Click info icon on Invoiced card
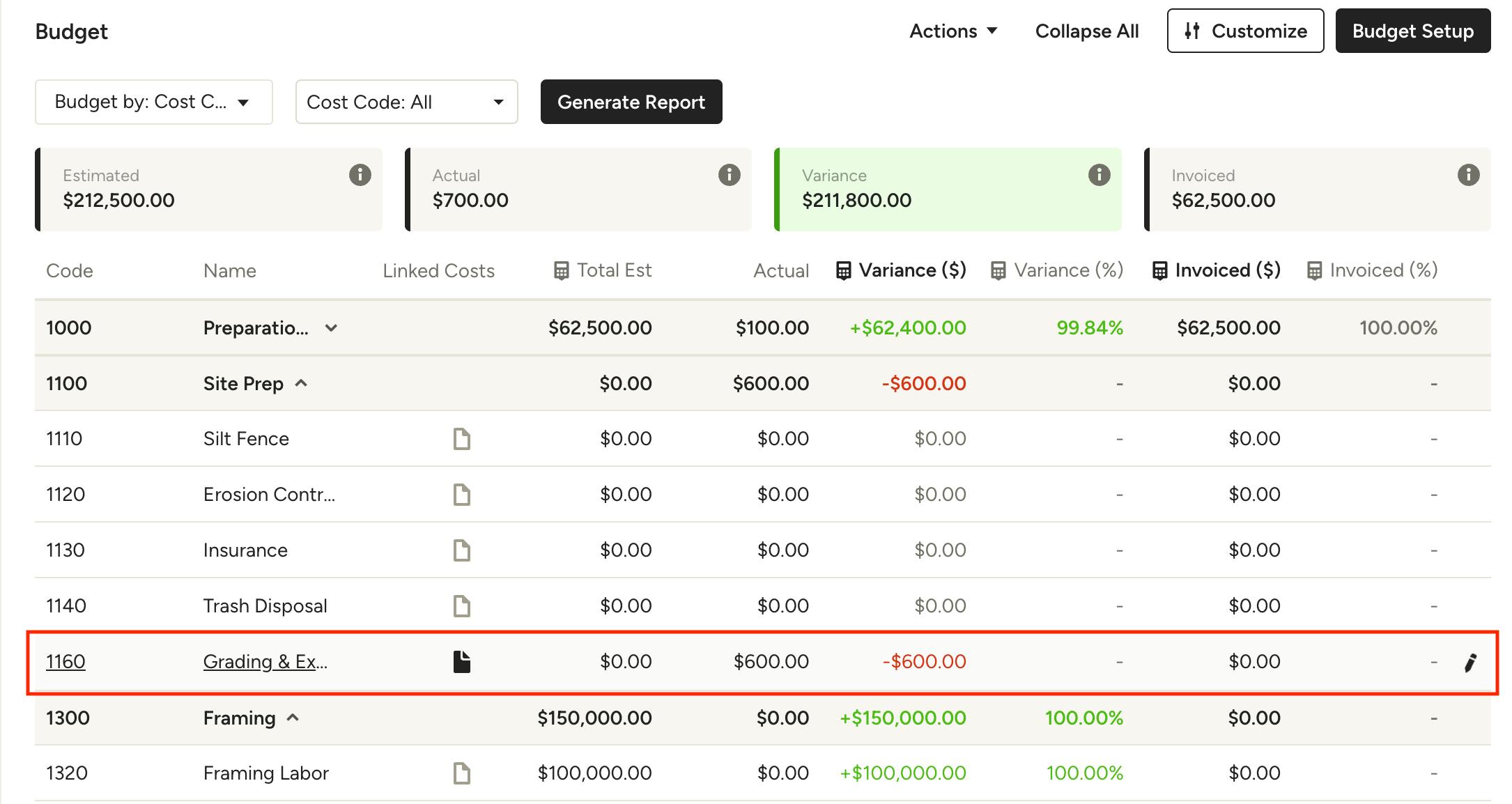 (x=1468, y=174)
